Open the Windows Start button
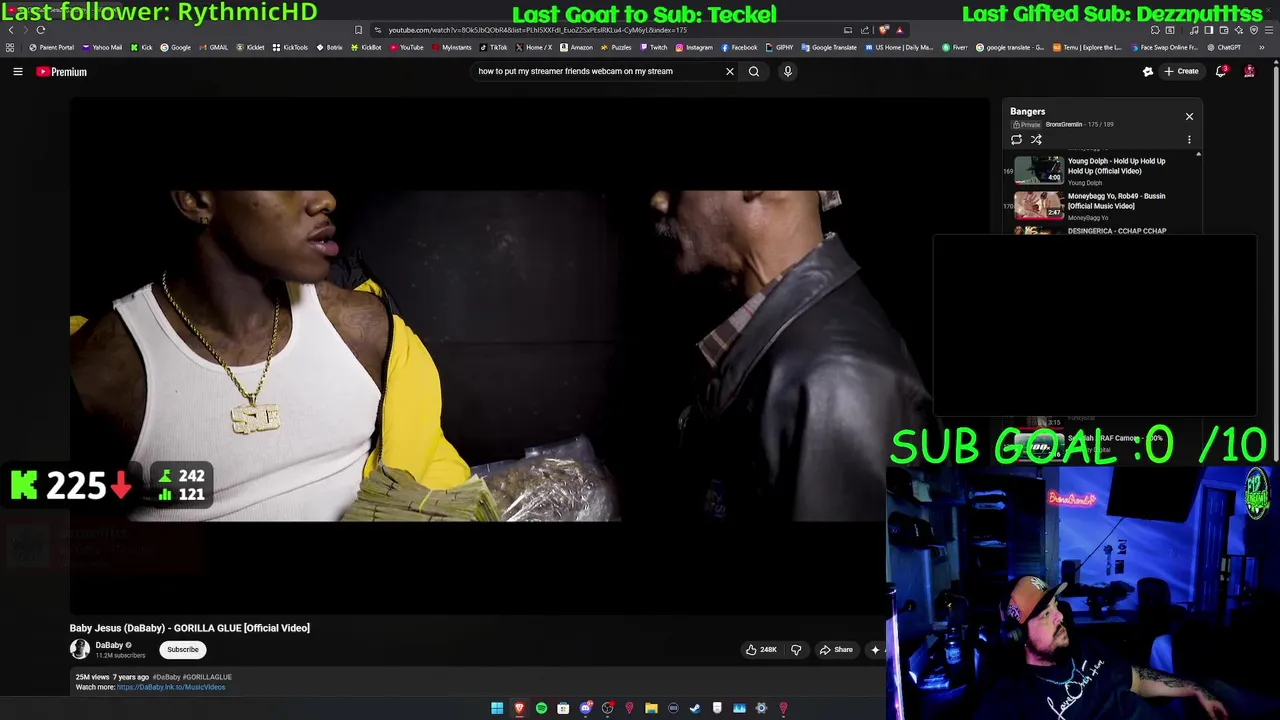This screenshot has height=720, width=1280. click(497, 708)
